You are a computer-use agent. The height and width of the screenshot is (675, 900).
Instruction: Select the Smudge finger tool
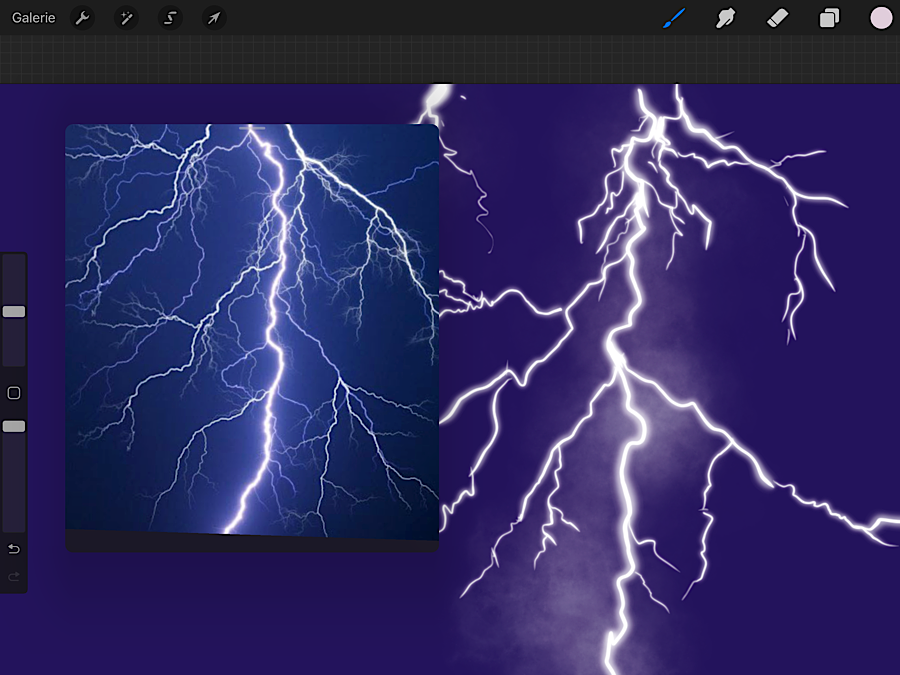click(x=726, y=18)
